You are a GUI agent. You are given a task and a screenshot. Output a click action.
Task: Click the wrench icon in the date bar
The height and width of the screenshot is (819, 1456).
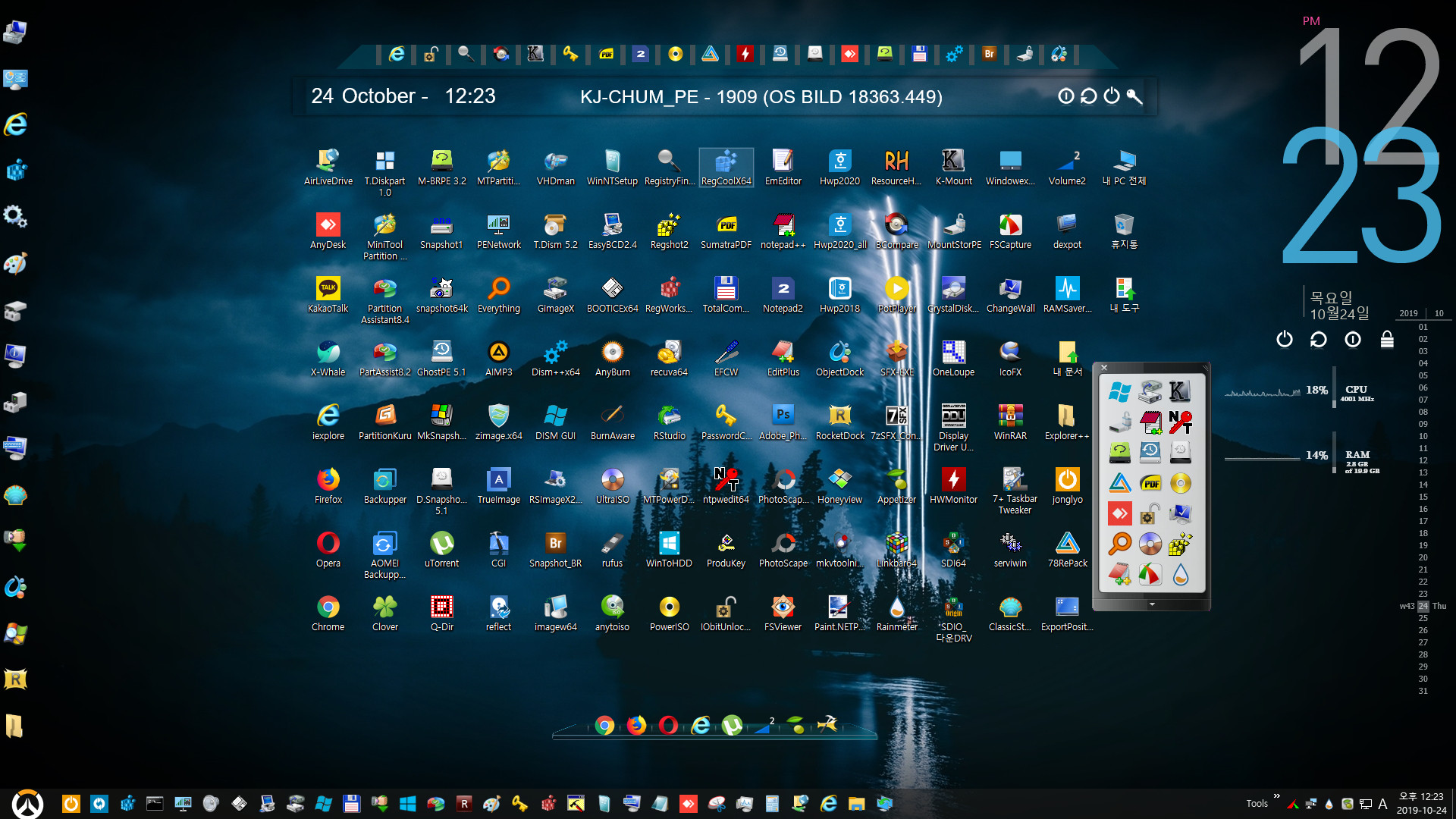click(1134, 96)
